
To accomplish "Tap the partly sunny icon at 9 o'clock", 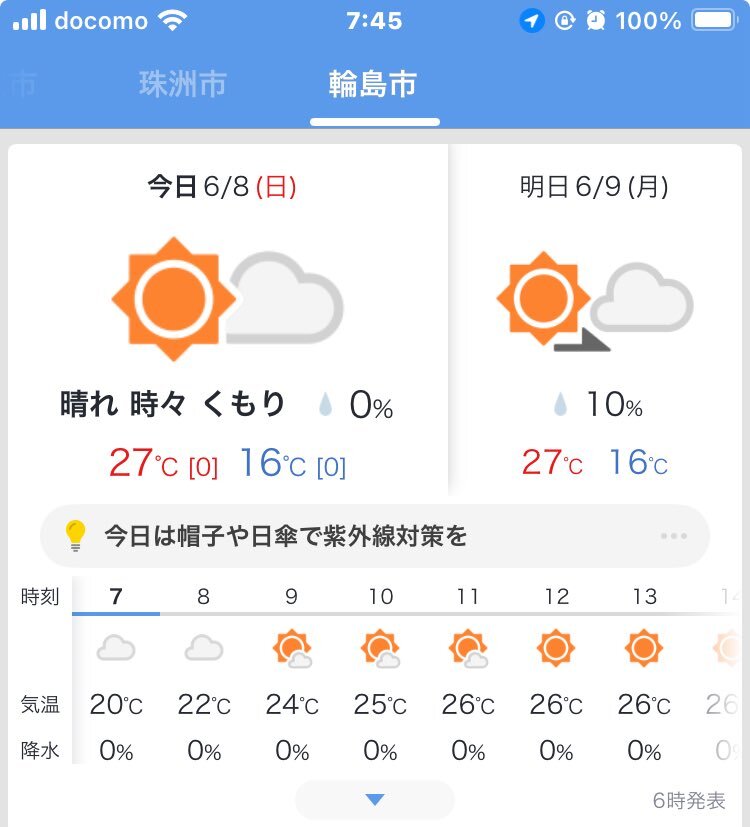I will (x=292, y=649).
